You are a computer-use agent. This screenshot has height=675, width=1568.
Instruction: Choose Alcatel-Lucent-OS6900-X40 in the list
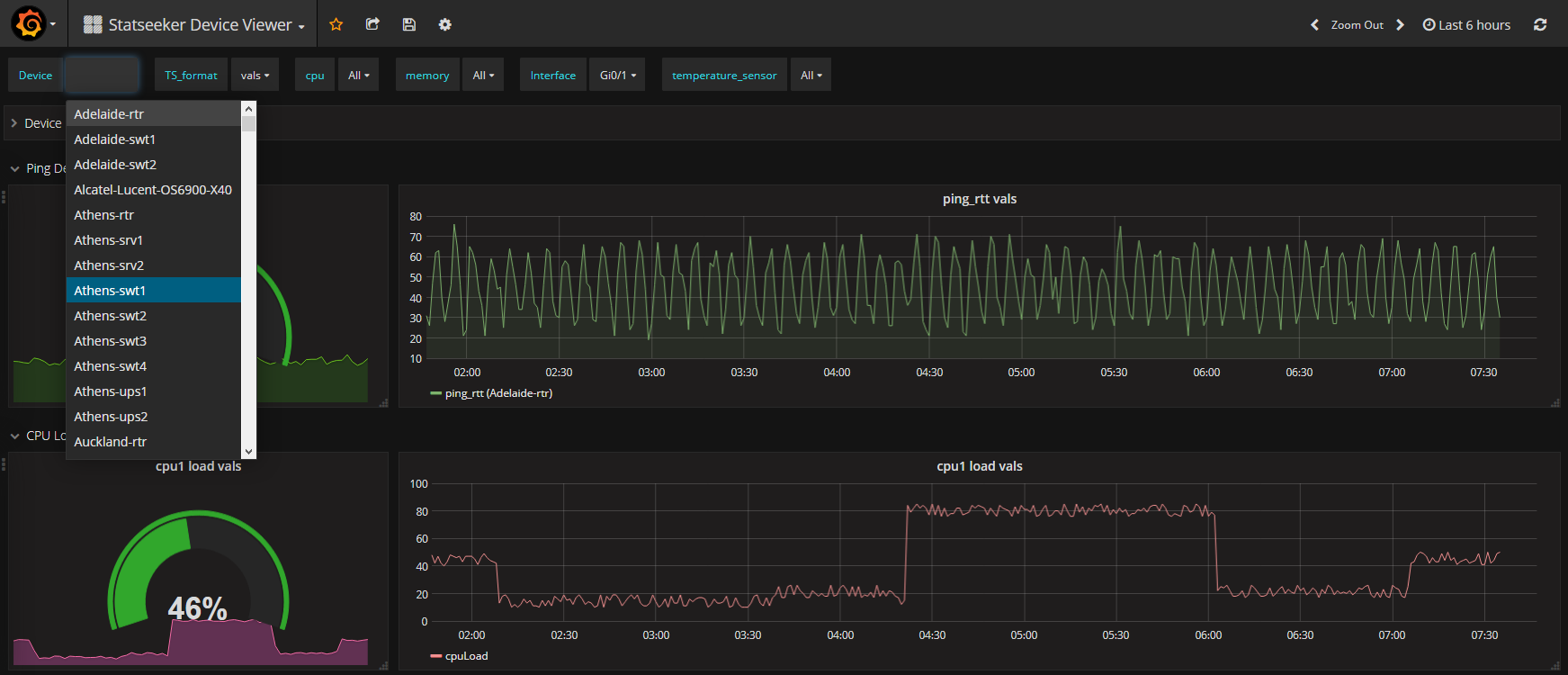point(154,189)
